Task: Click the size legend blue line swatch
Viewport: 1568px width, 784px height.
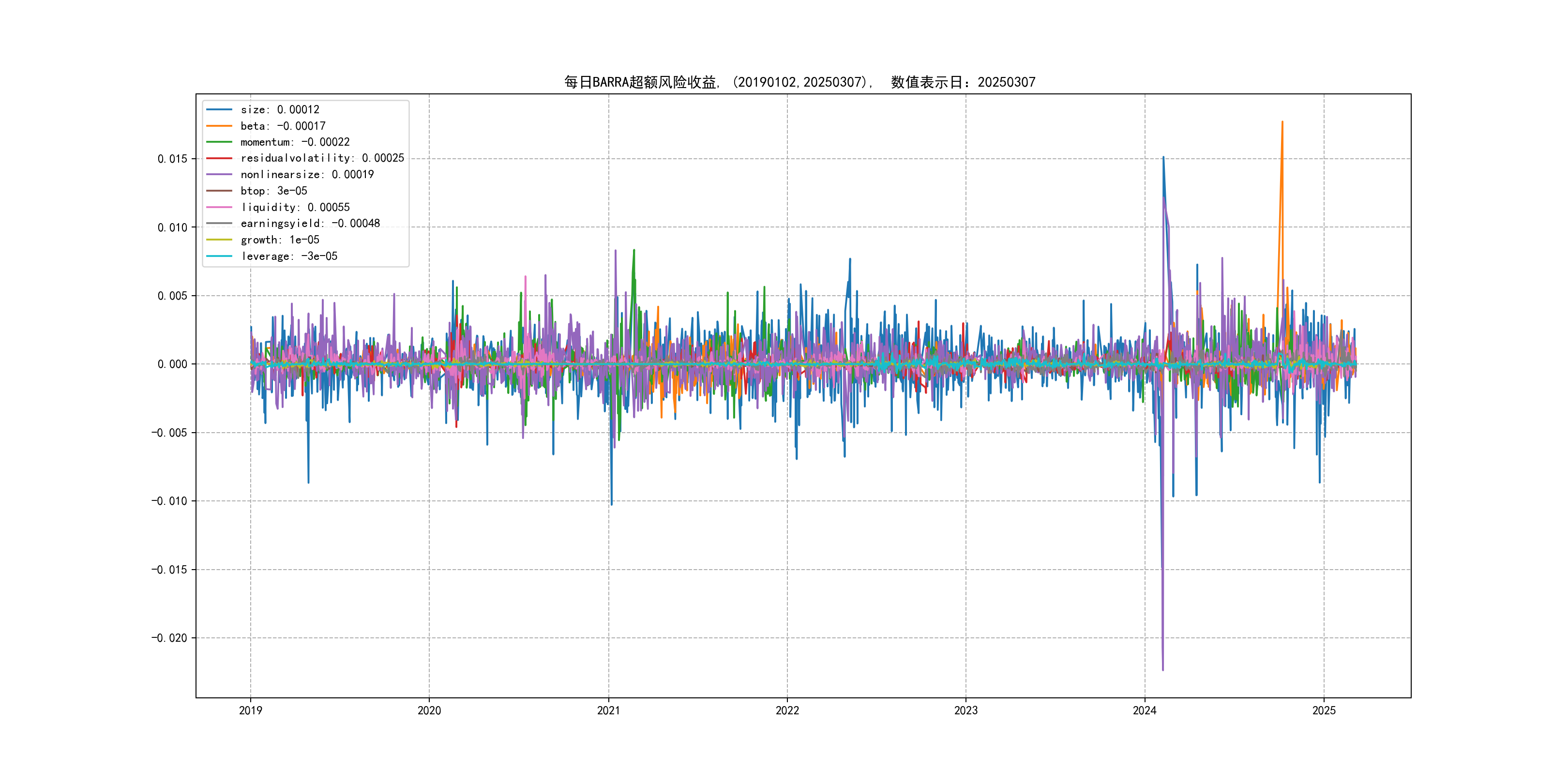Action: pos(219,109)
